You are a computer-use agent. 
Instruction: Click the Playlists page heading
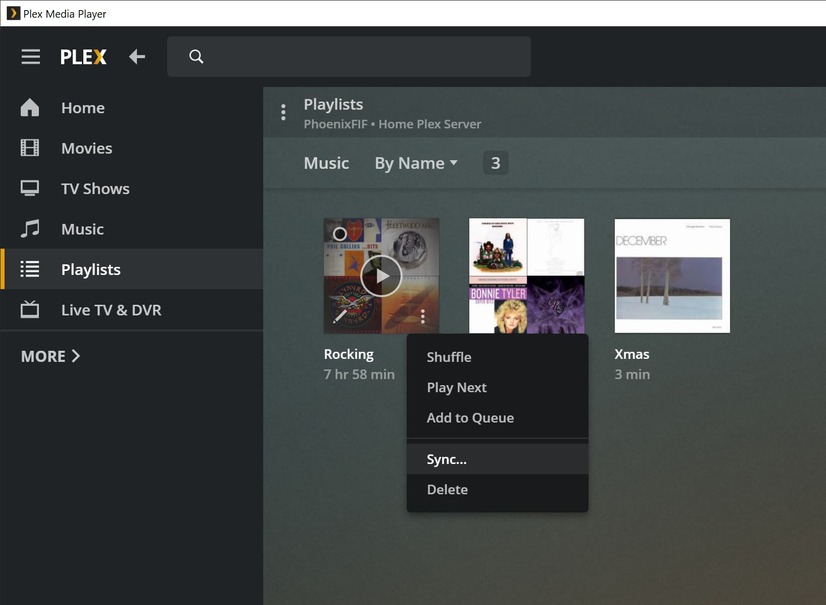click(x=333, y=105)
